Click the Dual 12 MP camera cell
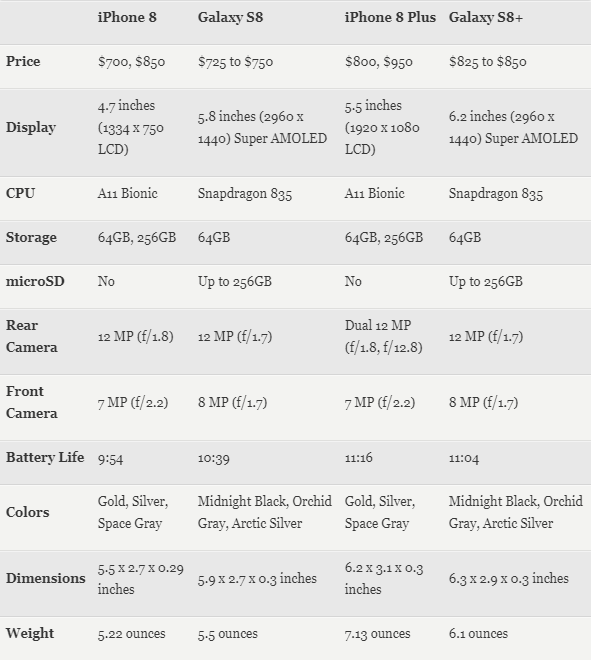Screen dimensions: 591x662 pyautogui.click(x=383, y=336)
